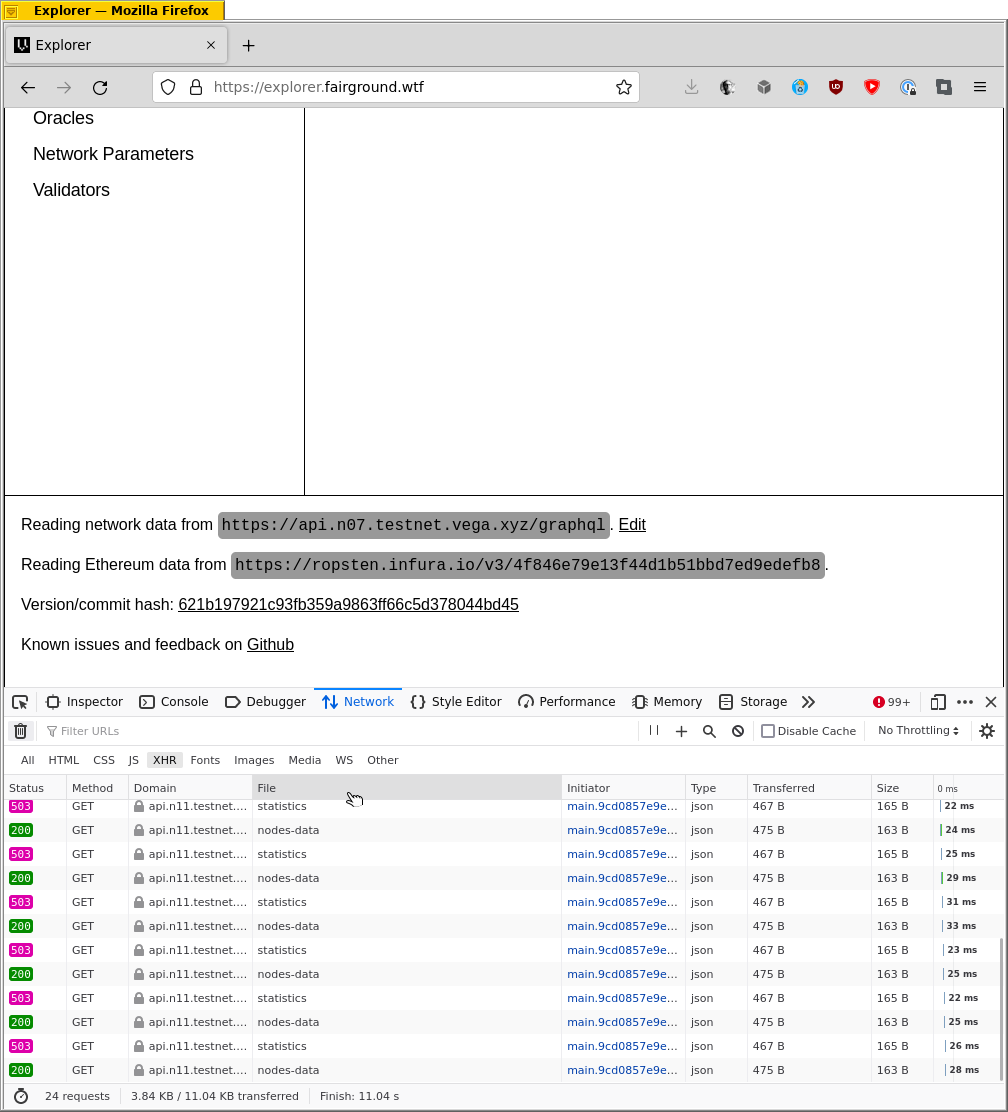This screenshot has height=1112, width=1008.
Task: Select the element picker in DevTools
Action: (x=19, y=701)
